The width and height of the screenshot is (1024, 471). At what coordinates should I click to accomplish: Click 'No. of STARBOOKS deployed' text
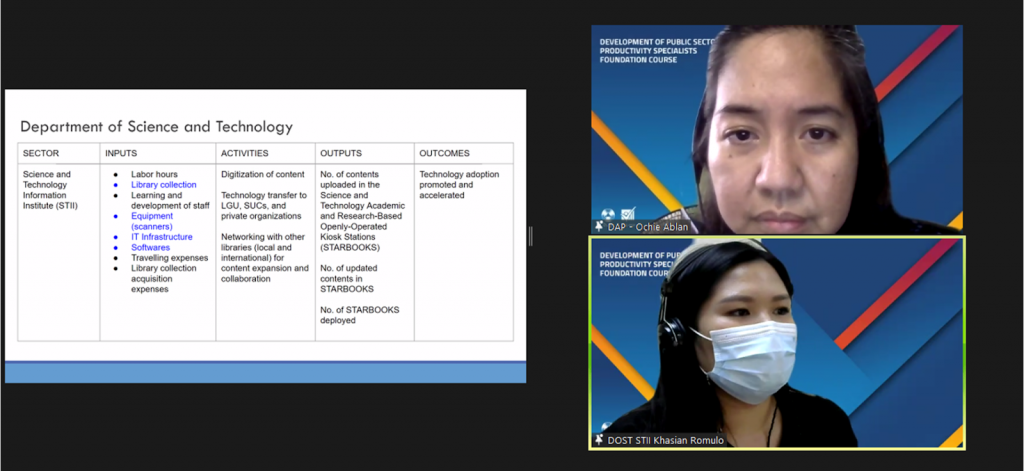(x=359, y=316)
